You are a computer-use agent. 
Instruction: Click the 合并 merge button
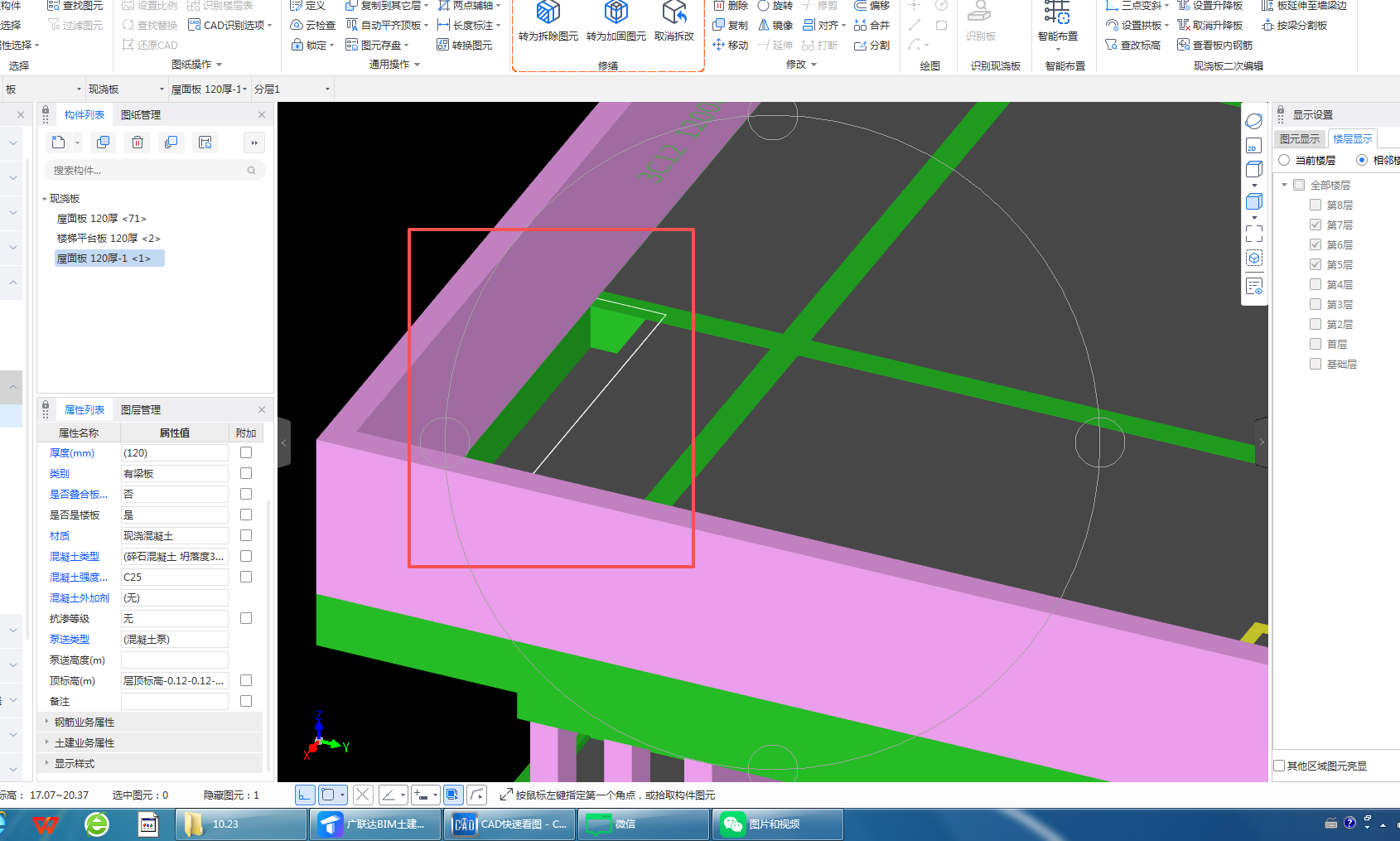[871, 26]
